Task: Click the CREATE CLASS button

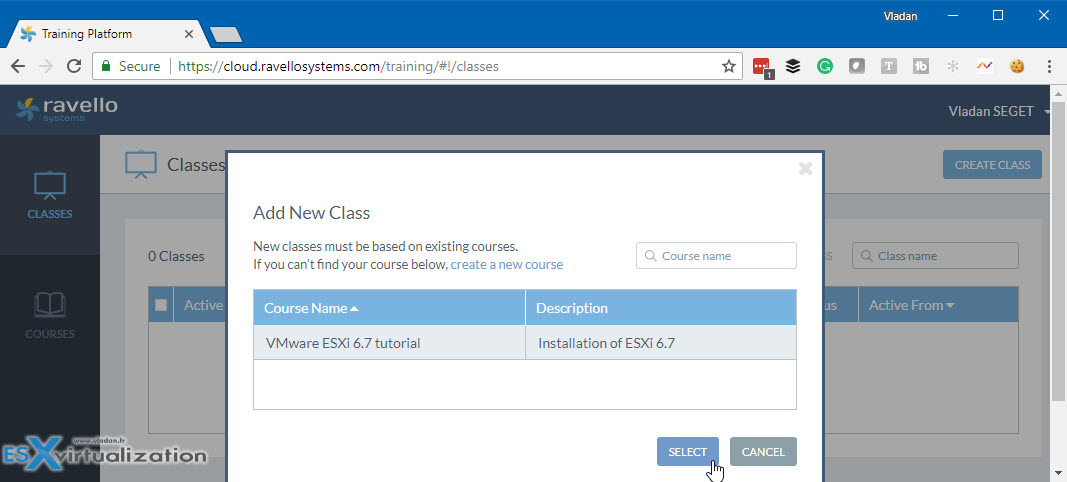Action: point(992,165)
